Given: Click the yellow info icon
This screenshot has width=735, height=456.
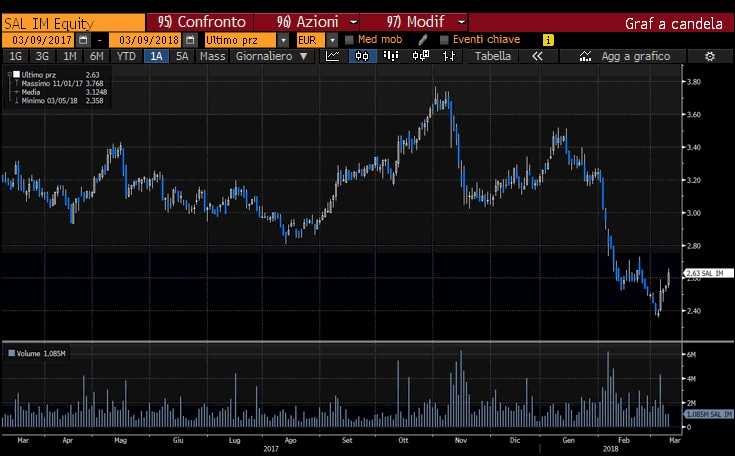Looking at the screenshot, I should tap(547, 39).
